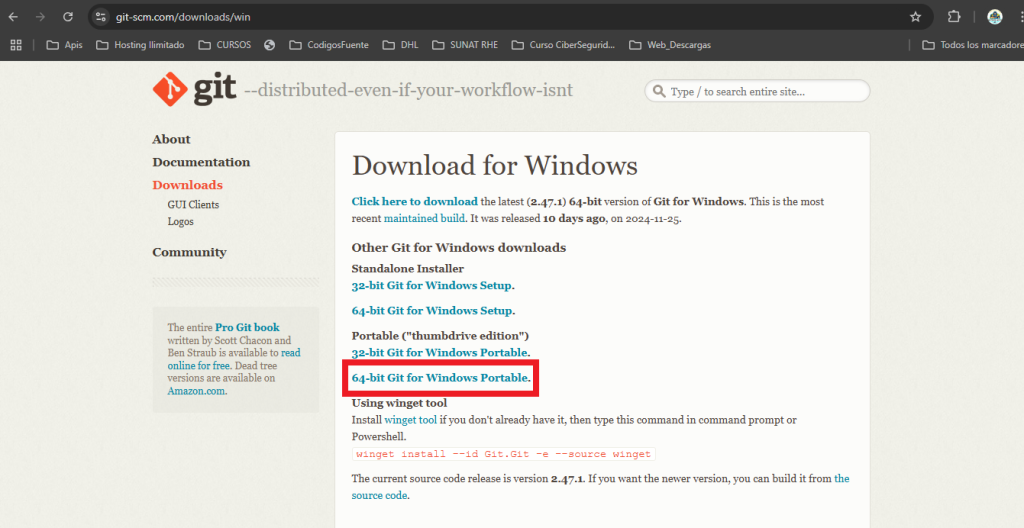1024x528 pixels.
Task: Open GUI Clients submenu item
Action: click(x=193, y=205)
